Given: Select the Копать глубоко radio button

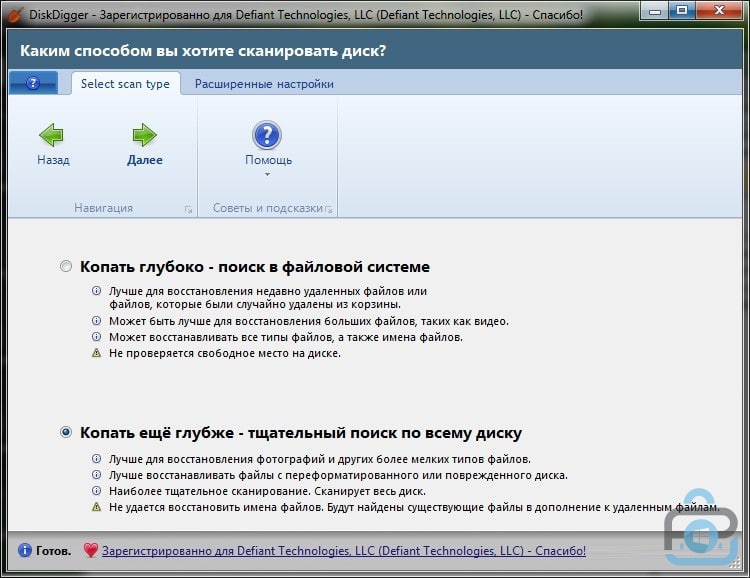Looking at the screenshot, I should click(x=66, y=266).
